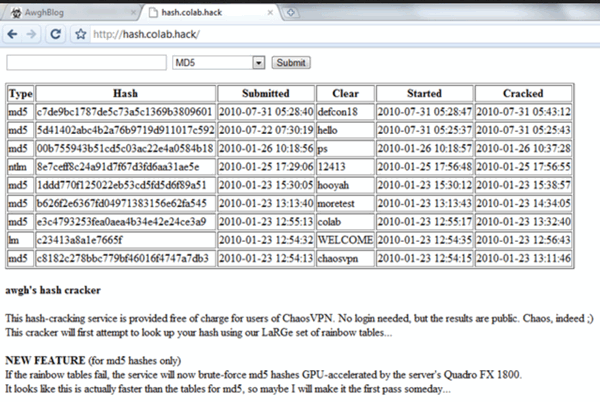600x402 pixels.
Task: Click the cleartext value moretest
Action: pos(336,203)
